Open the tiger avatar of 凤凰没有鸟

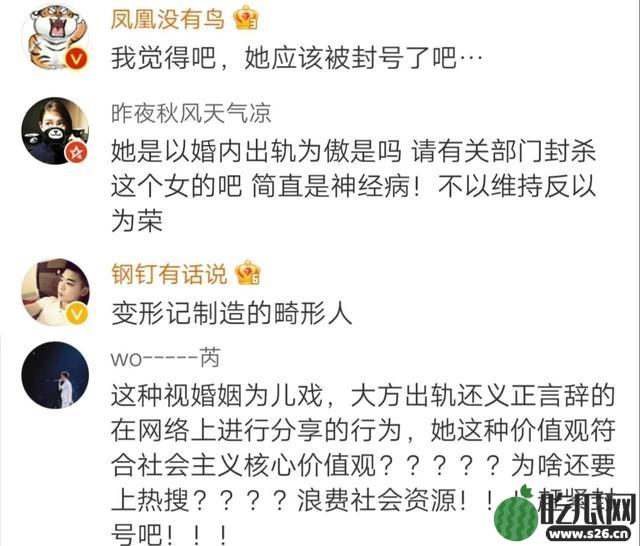[55, 37]
